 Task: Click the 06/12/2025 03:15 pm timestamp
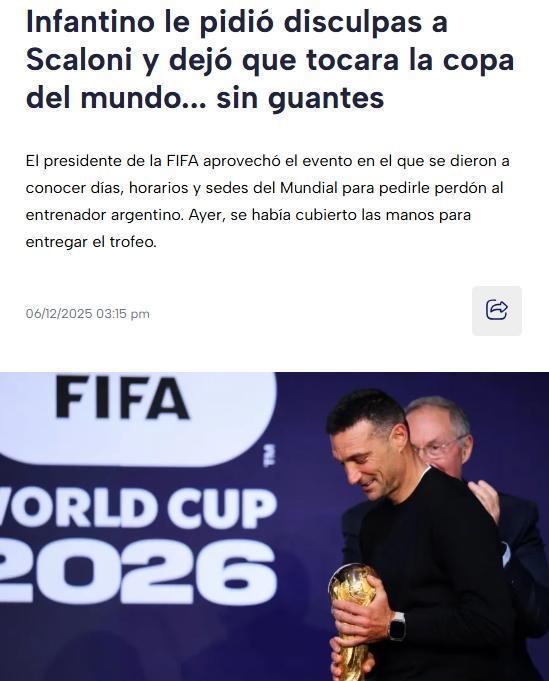(88, 314)
